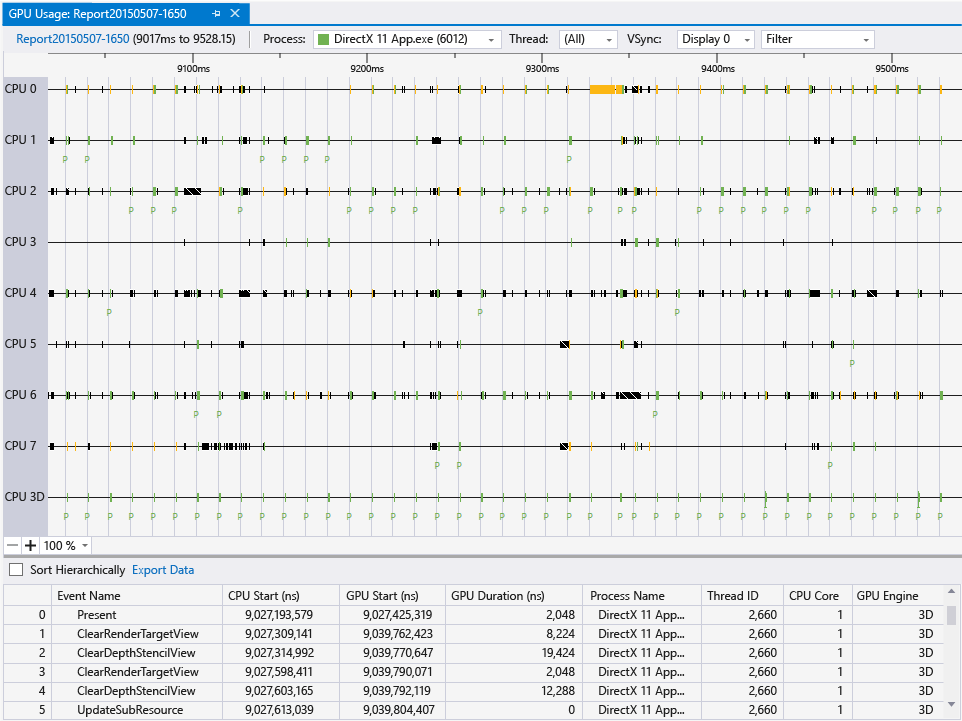Click a P marker on the CPU 3D lane
Screen dimensions: 962x721
point(65,515)
